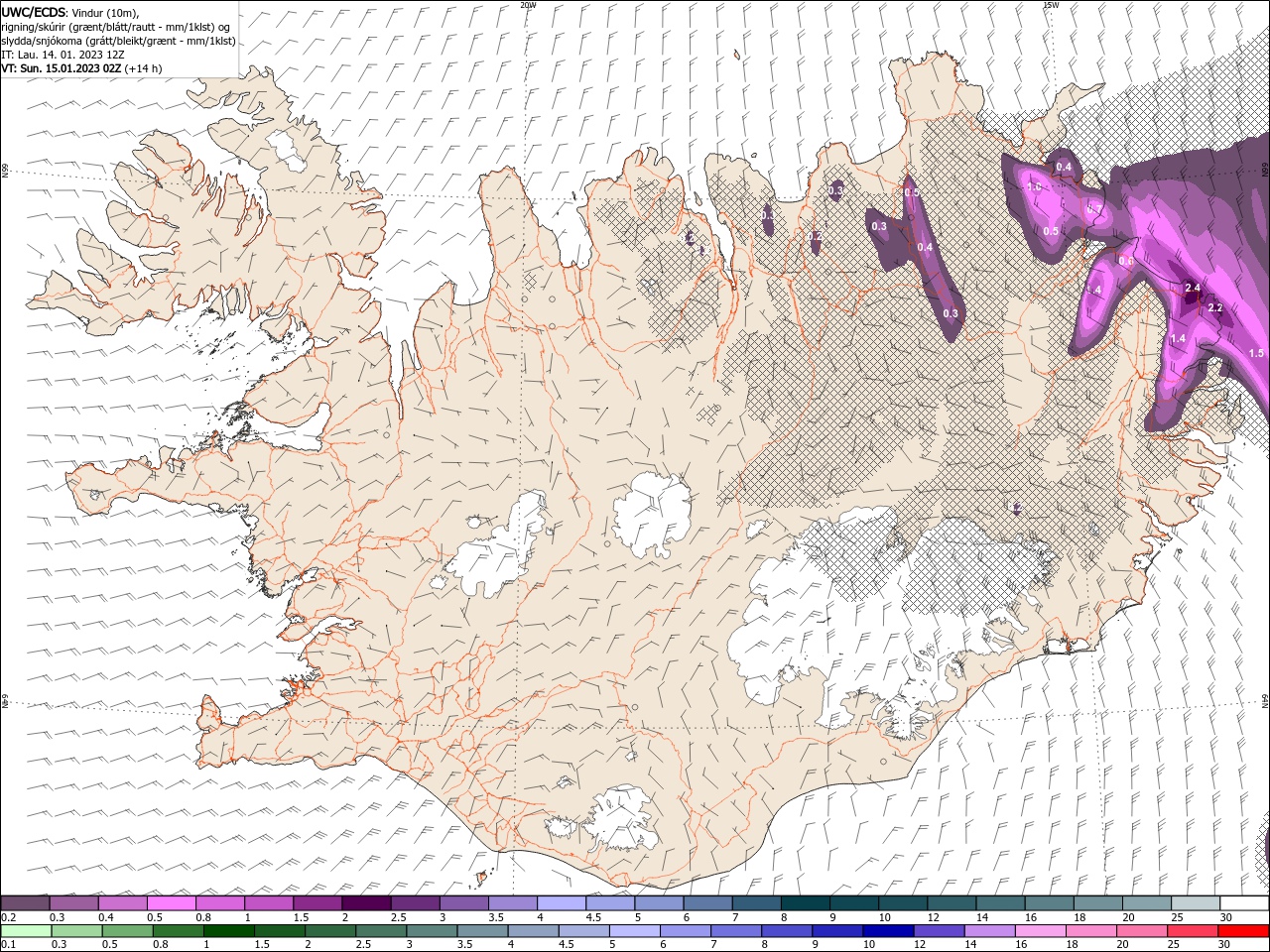The width and height of the screenshot is (1270, 952).
Task: Click the bright pink 0.5 snow legend swatch
Action: 172,903
